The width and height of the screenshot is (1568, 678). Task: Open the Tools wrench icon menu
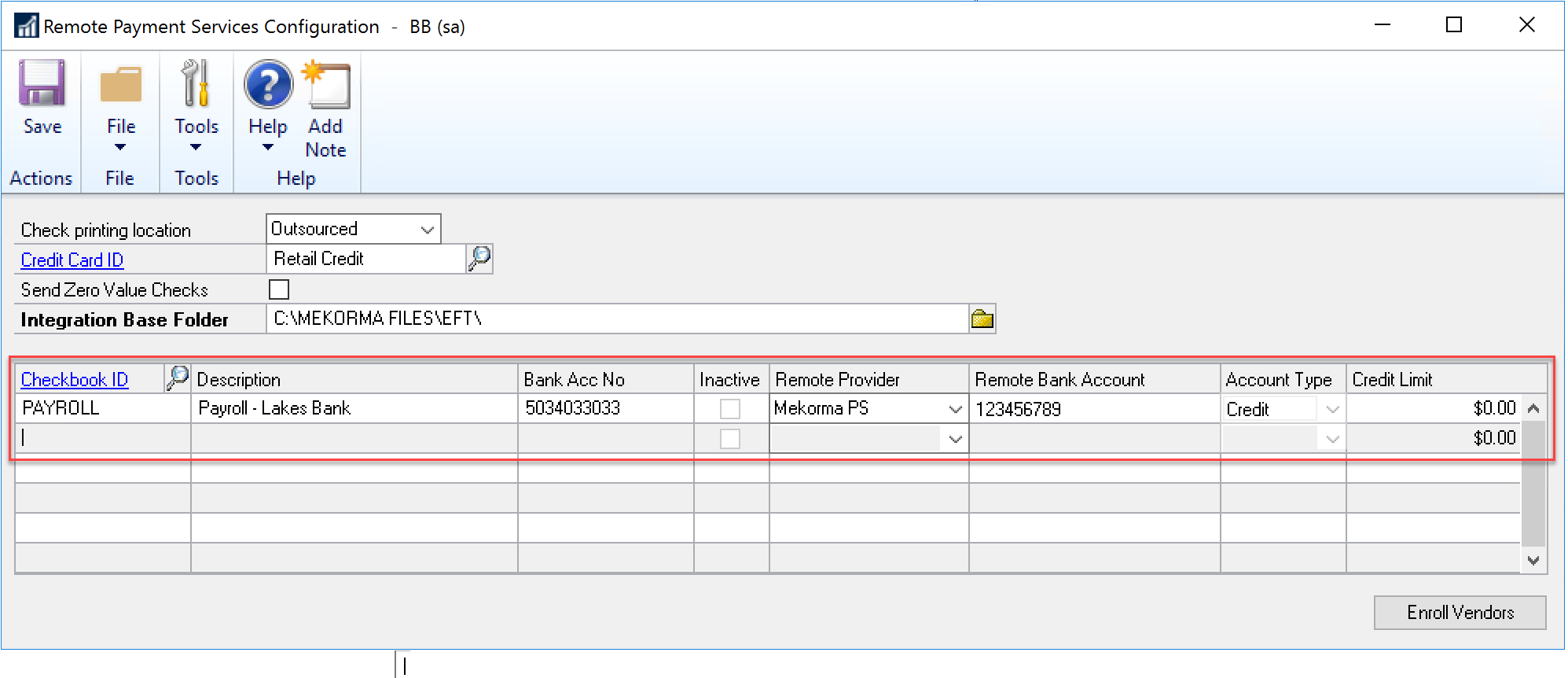196,85
